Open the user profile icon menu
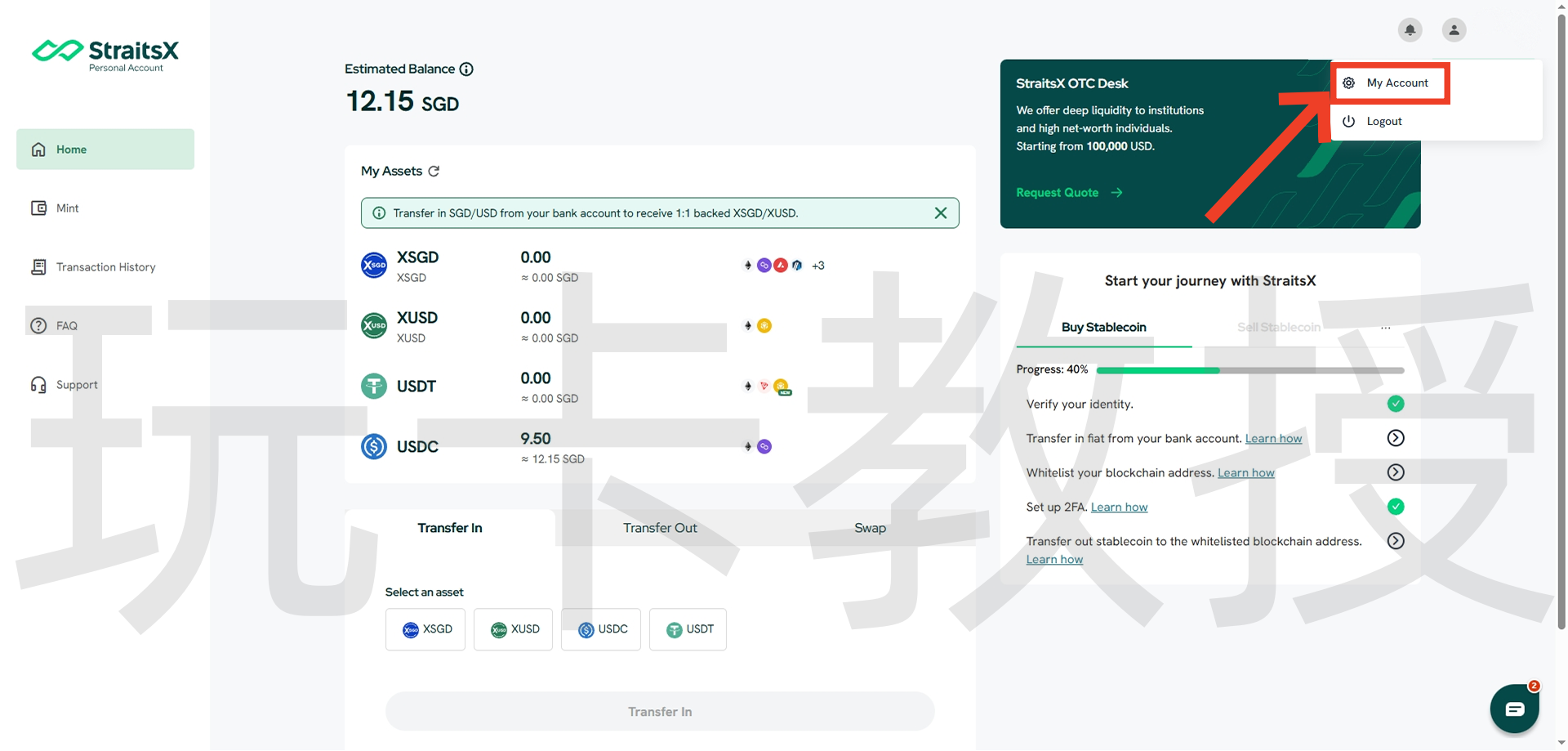 (x=1454, y=30)
